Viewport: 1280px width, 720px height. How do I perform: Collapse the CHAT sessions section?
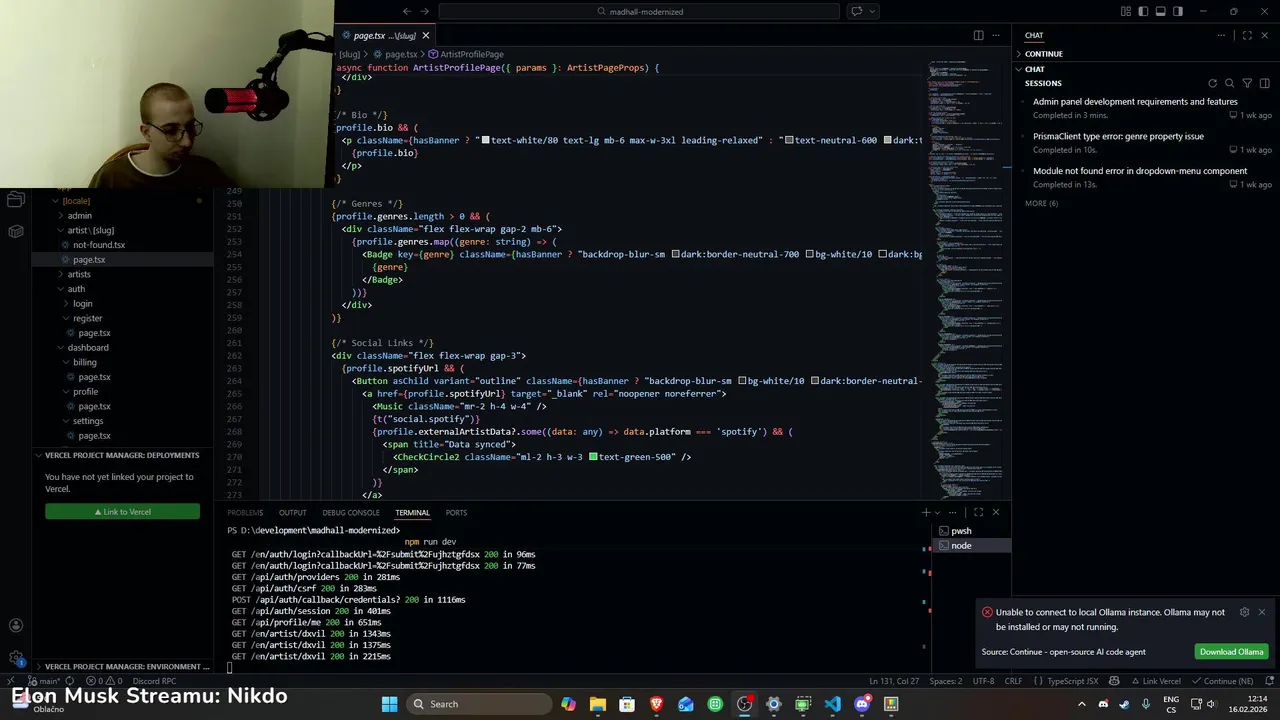click(x=1035, y=69)
